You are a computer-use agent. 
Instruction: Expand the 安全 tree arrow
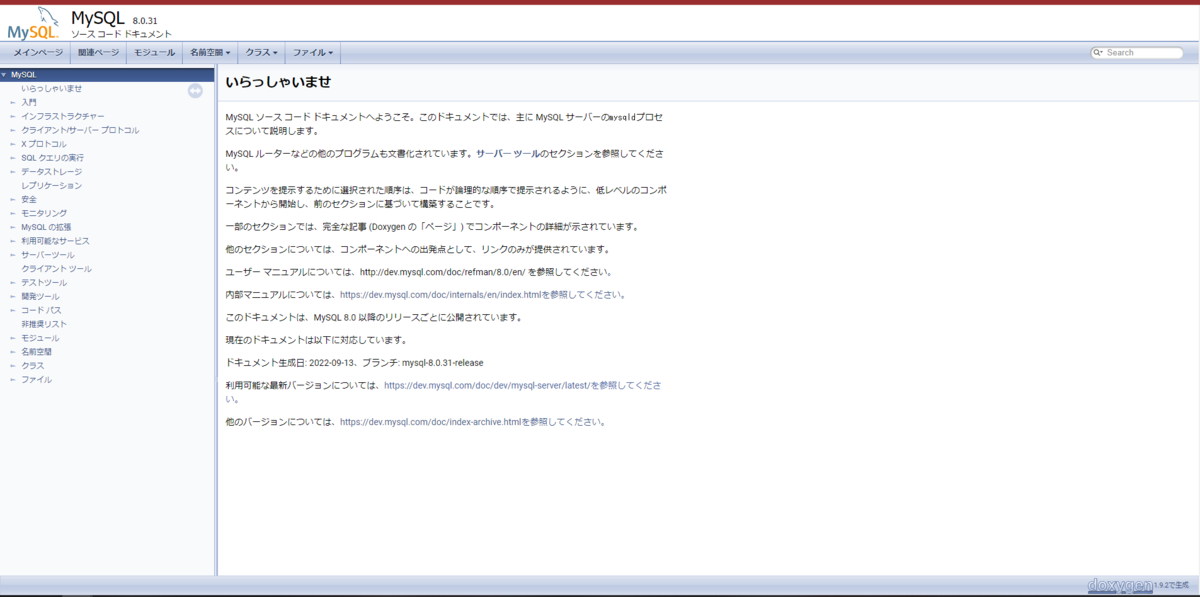pyautogui.click(x=13, y=199)
